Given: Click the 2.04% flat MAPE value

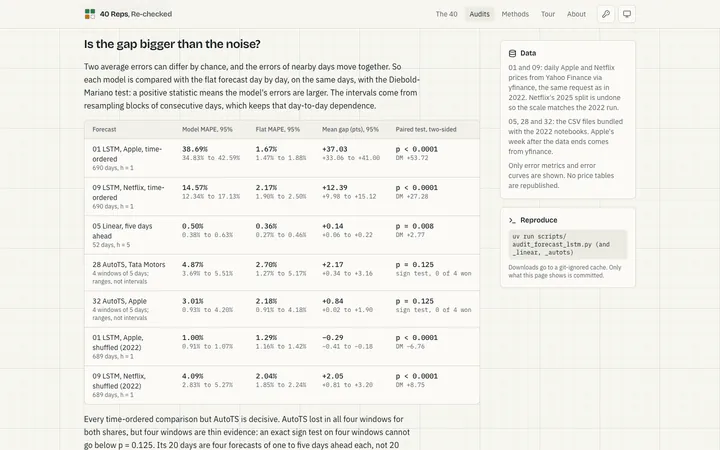Looking at the screenshot, I should point(266,376).
